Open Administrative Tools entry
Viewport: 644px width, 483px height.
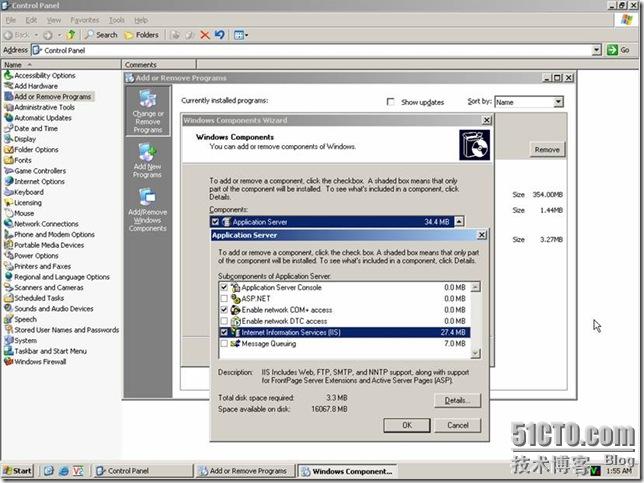click(39, 107)
